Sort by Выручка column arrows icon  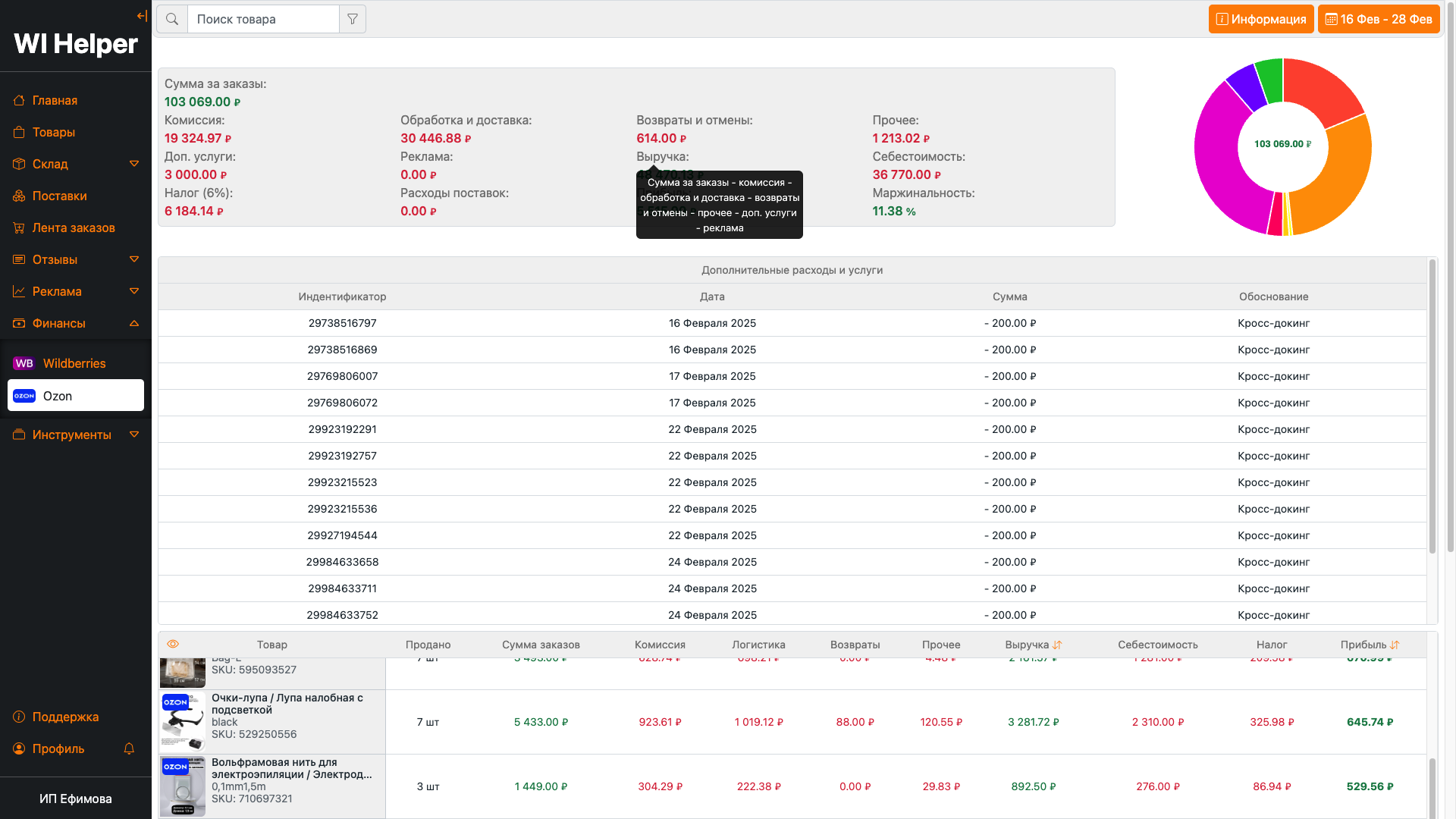(1057, 645)
